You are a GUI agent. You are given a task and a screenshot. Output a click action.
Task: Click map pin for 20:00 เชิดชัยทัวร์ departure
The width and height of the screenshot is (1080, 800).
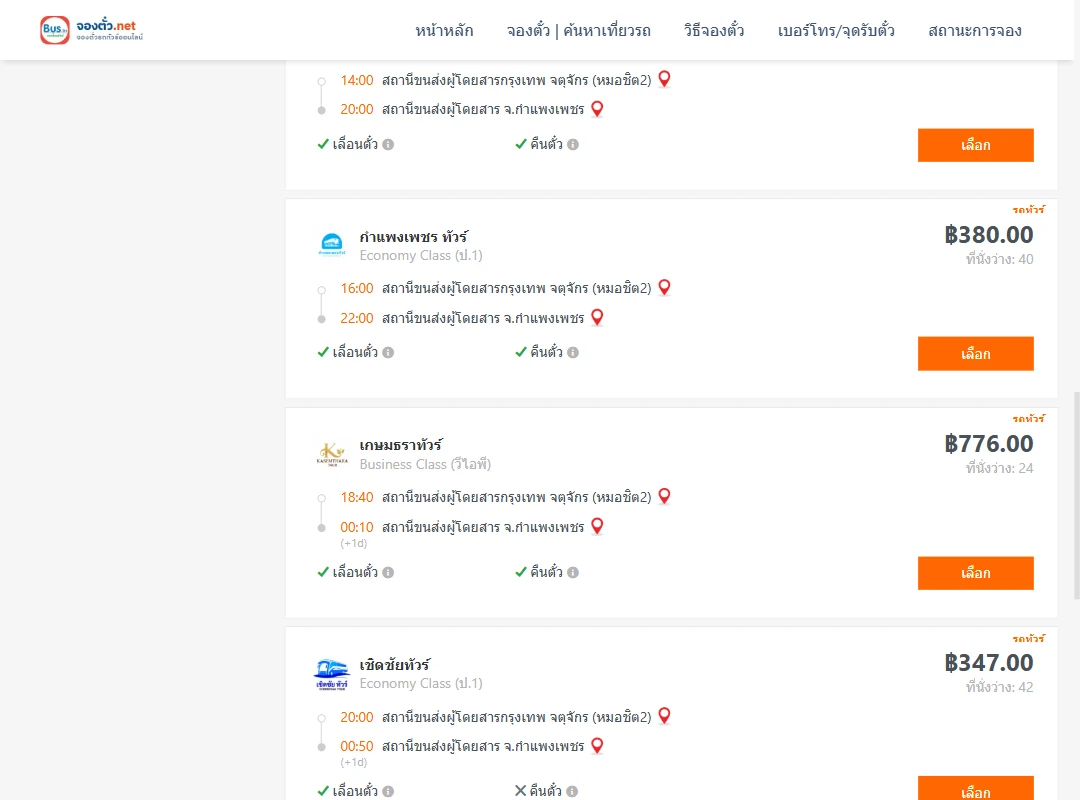point(664,716)
